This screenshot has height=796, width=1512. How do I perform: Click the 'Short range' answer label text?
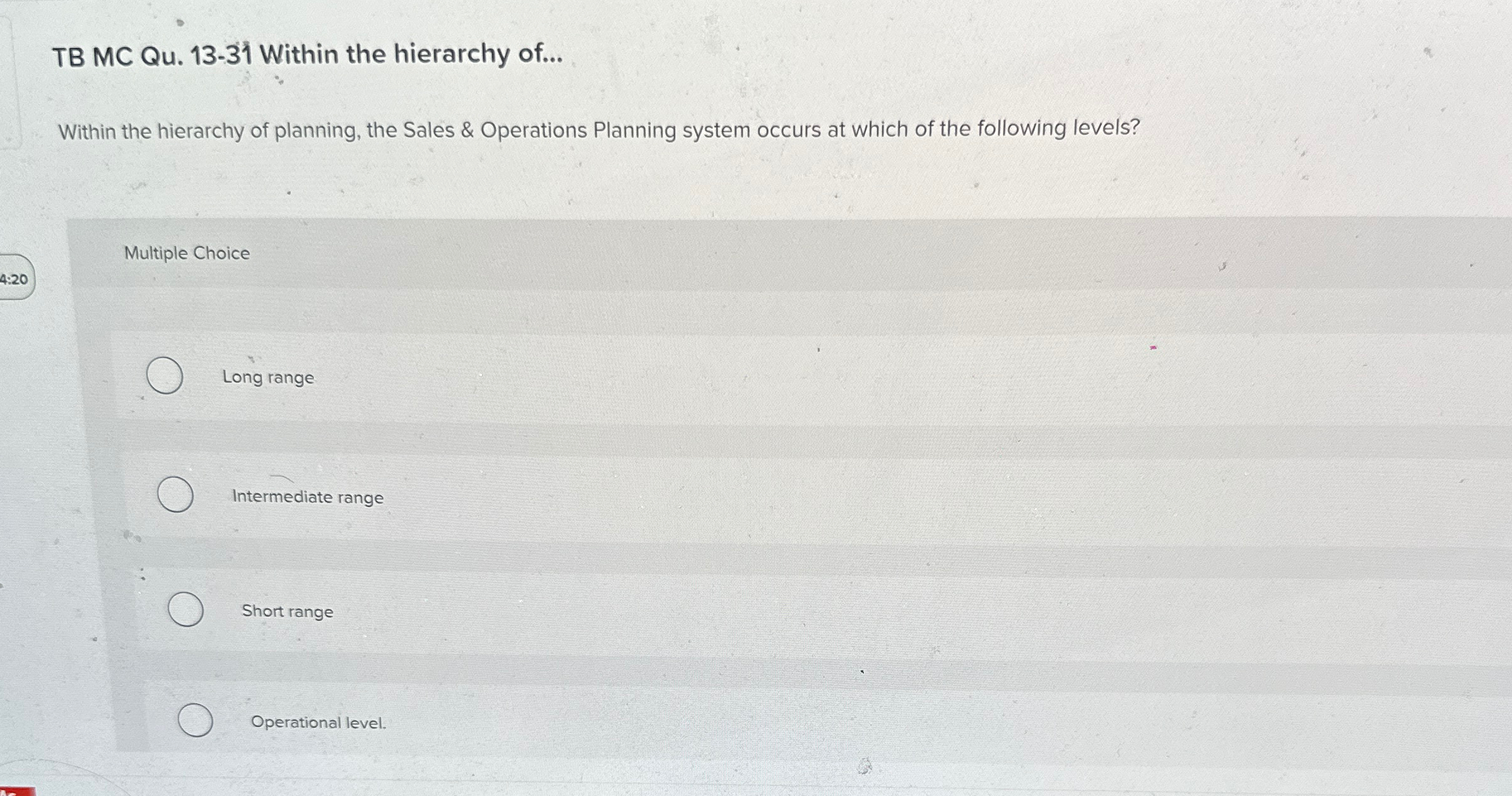[288, 610]
